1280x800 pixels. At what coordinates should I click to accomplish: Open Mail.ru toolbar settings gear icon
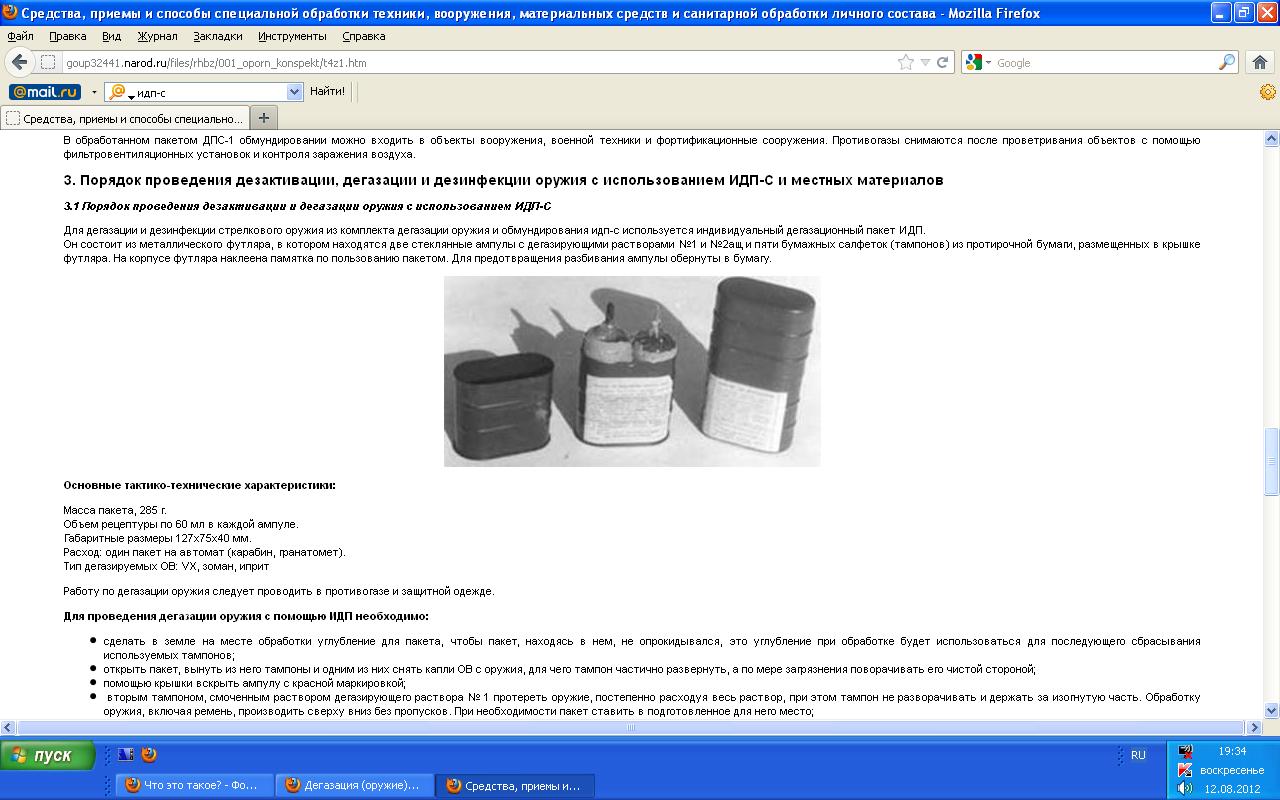tap(1267, 92)
